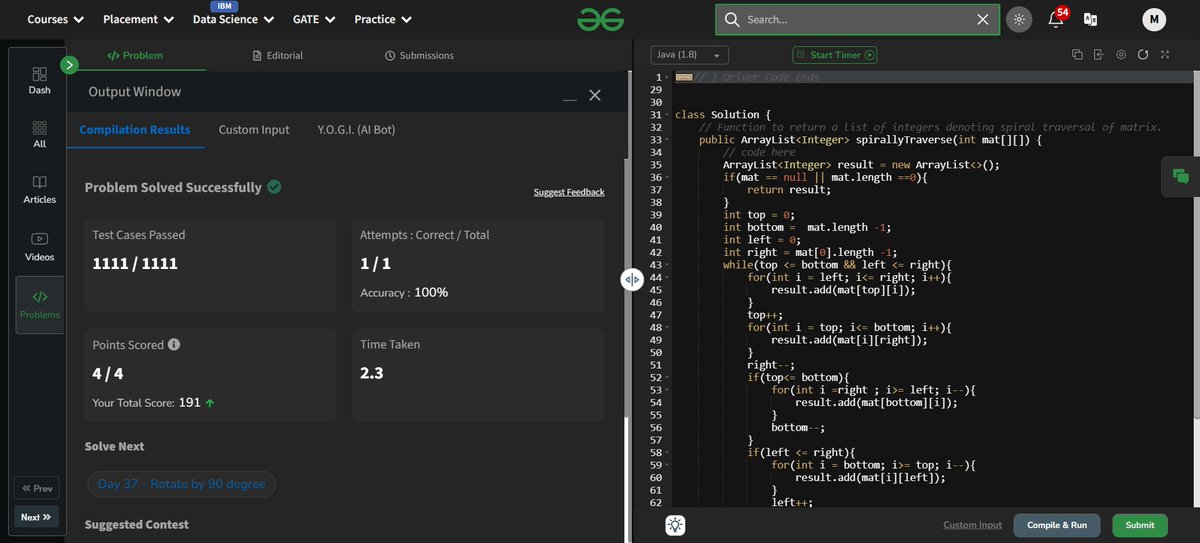The width and height of the screenshot is (1200, 543).
Task: Select the Custom Input tab
Action: click(x=254, y=130)
